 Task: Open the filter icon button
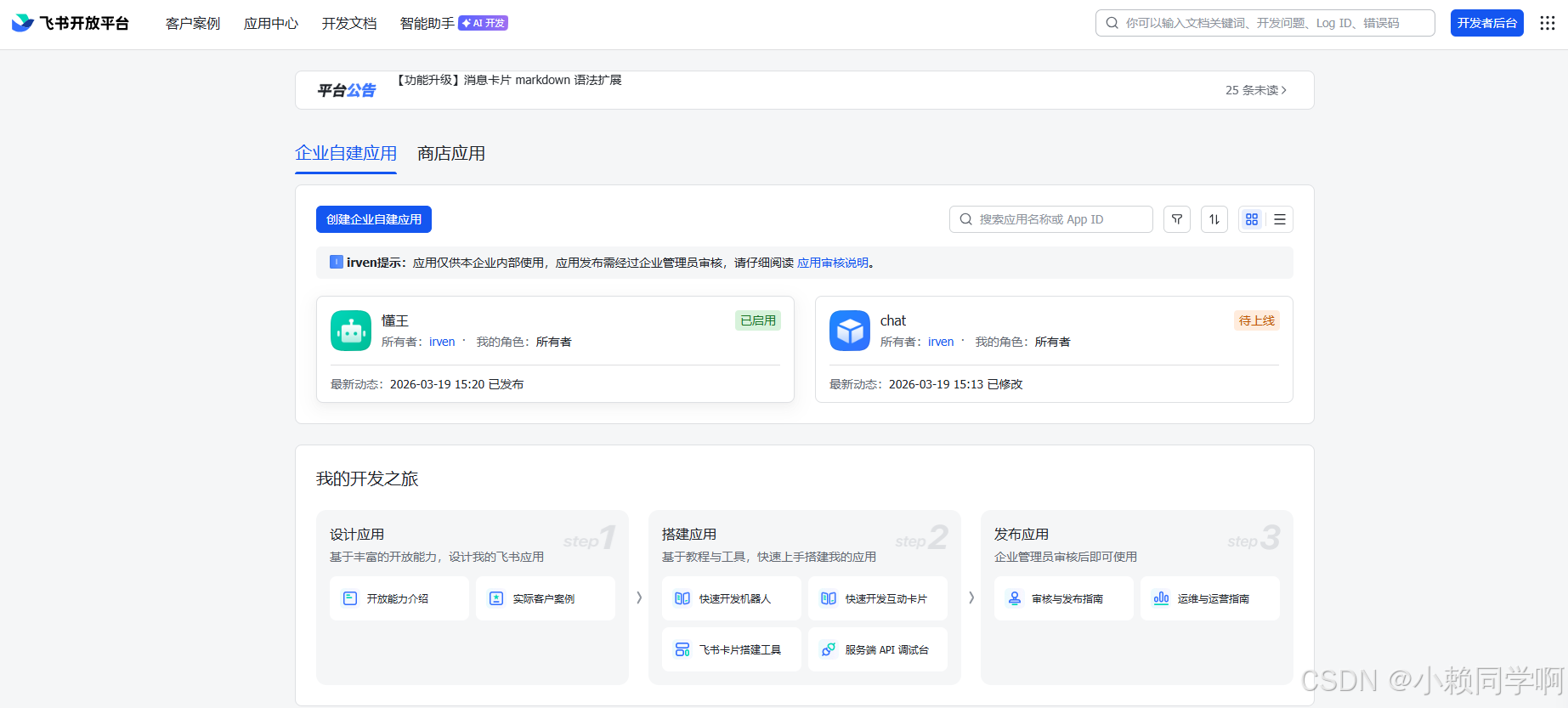point(1177,219)
